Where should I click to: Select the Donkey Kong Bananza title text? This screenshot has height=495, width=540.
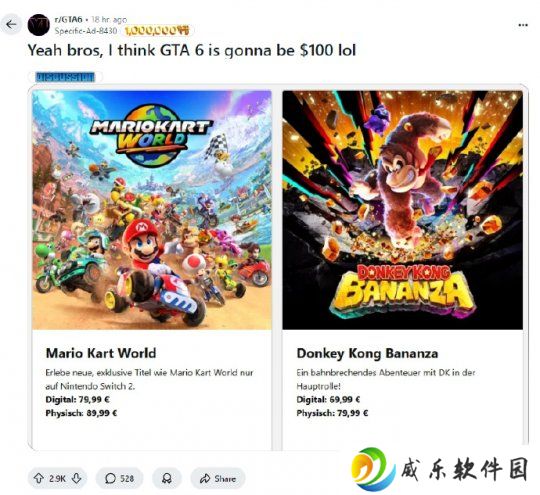[367, 353]
